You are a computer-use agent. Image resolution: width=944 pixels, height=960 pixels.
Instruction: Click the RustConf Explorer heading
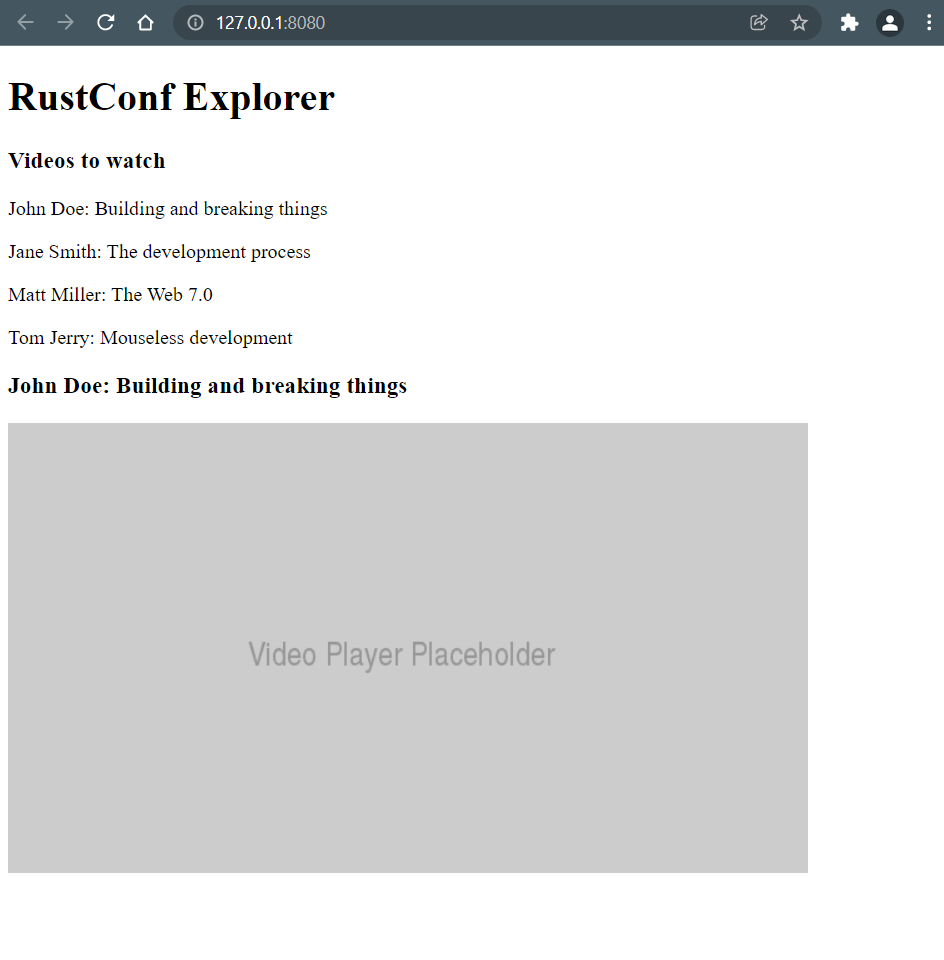pyautogui.click(x=170, y=97)
